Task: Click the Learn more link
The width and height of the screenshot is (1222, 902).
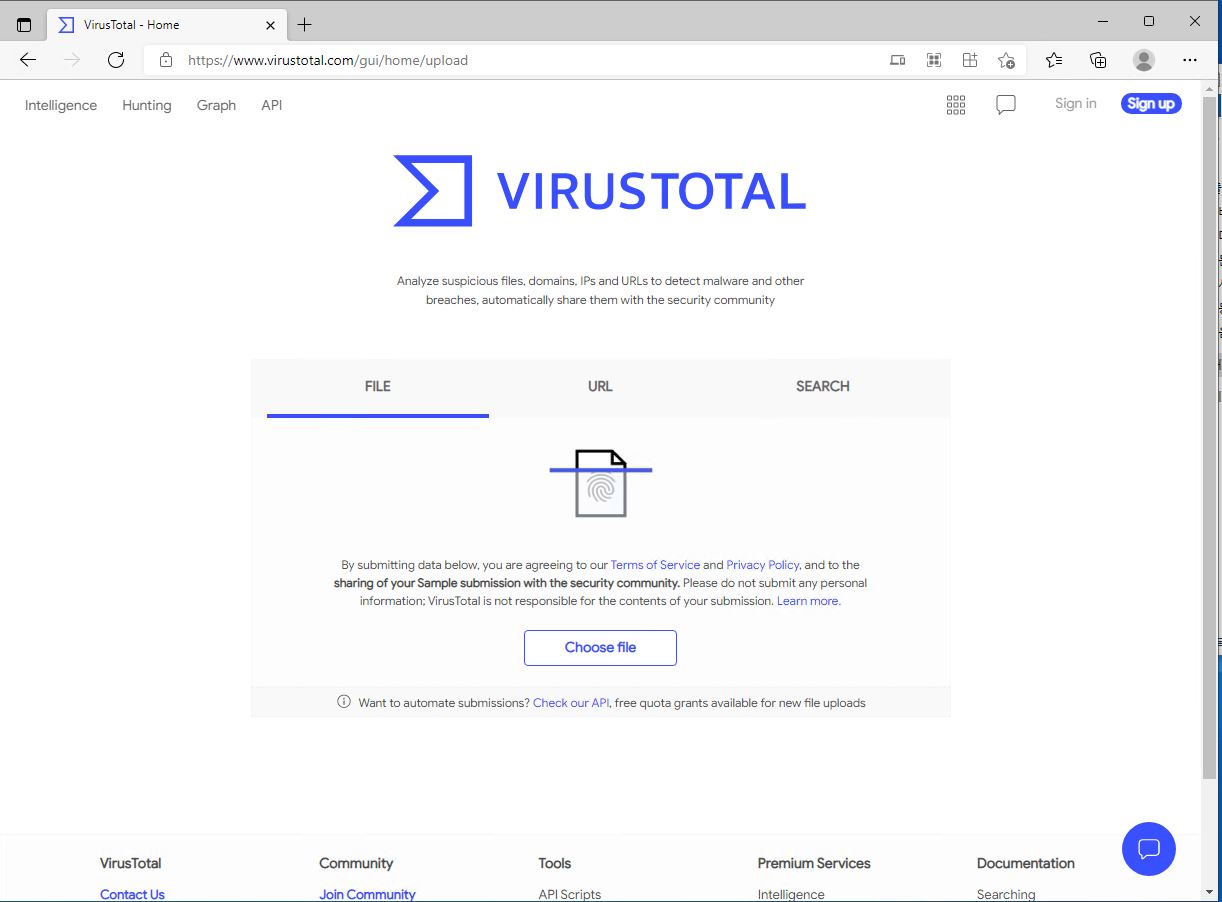Action: click(x=808, y=601)
